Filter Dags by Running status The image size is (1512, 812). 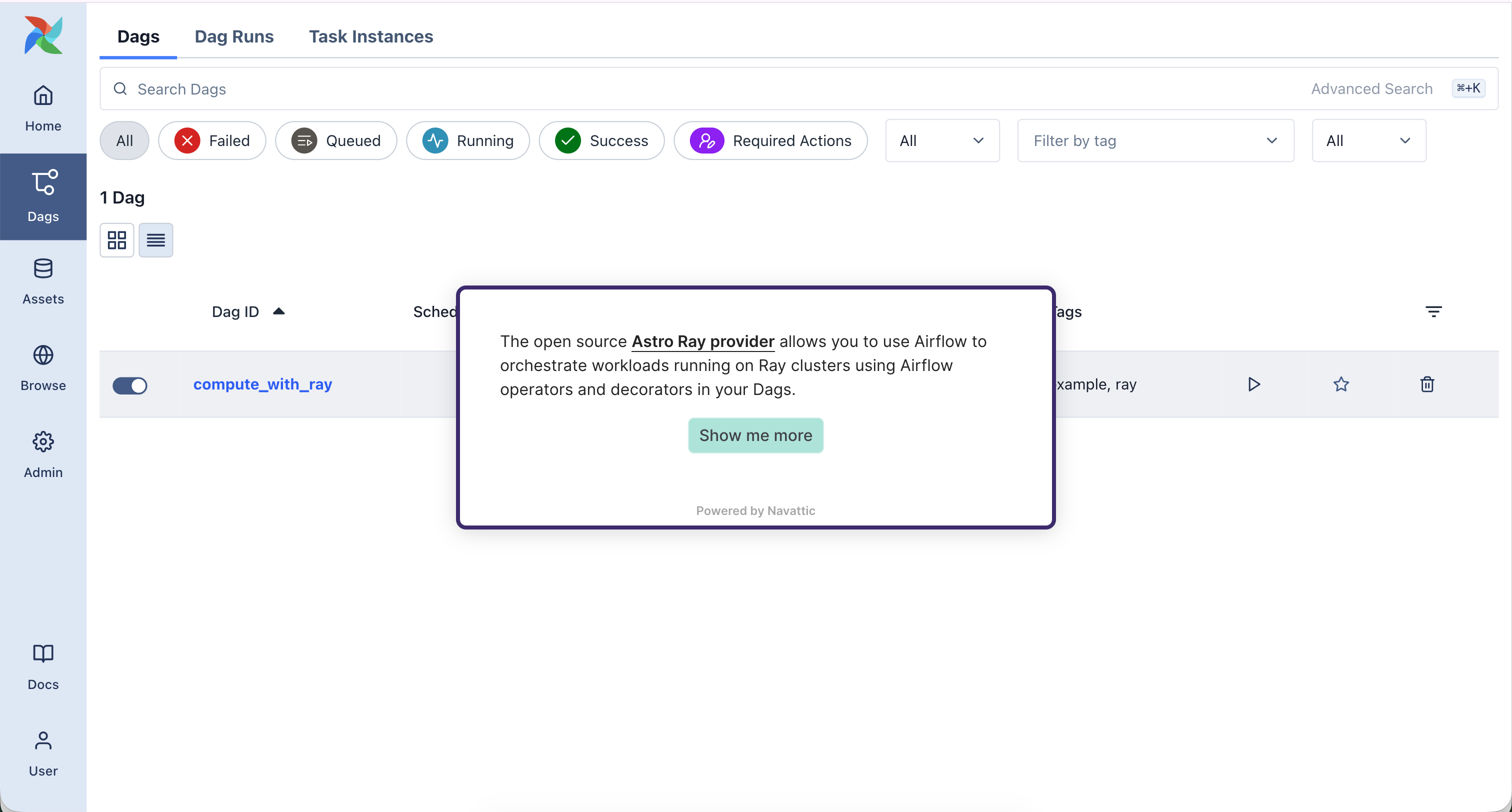[x=468, y=141]
